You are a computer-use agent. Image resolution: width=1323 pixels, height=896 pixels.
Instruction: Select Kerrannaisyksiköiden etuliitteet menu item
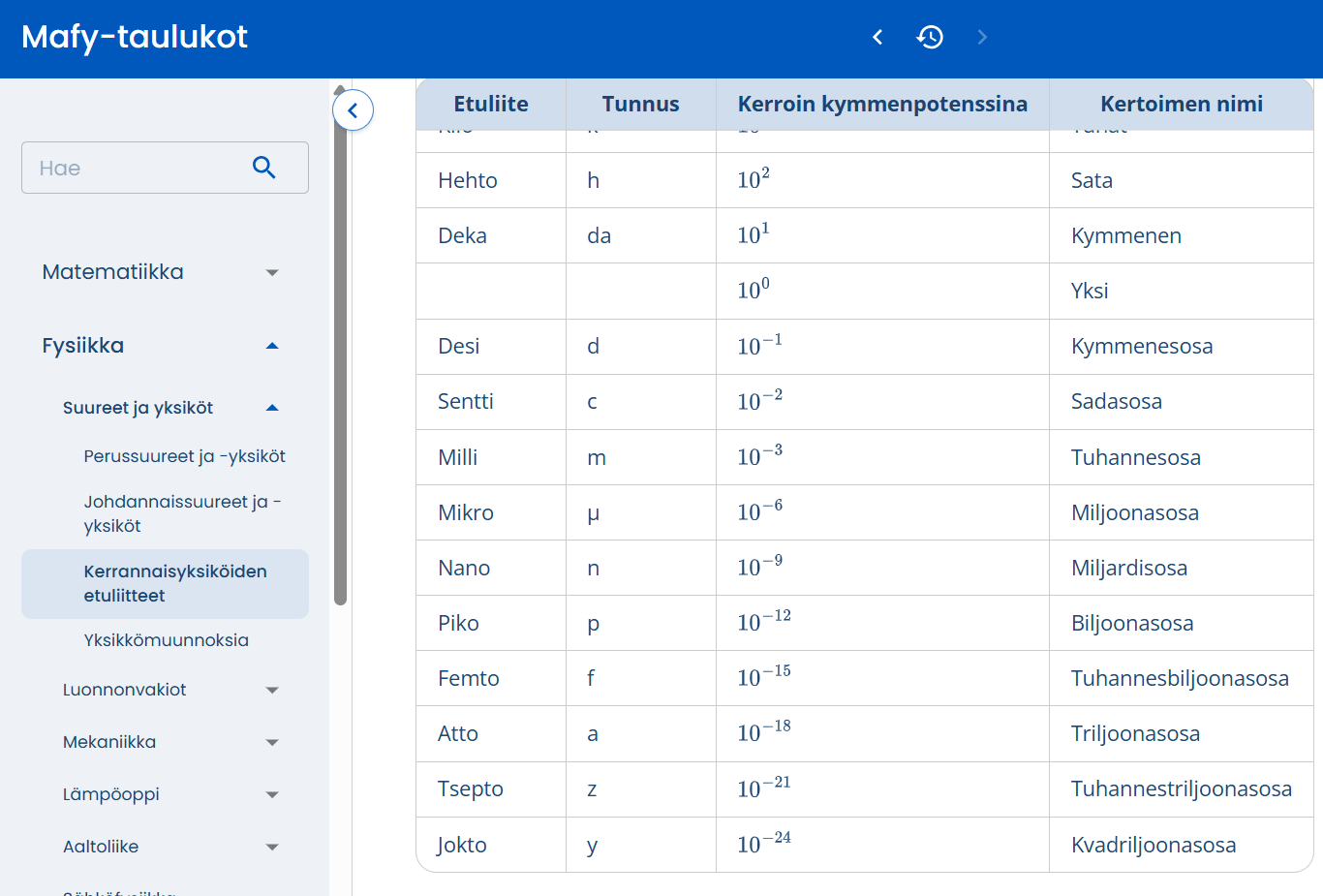click(165, 584)
